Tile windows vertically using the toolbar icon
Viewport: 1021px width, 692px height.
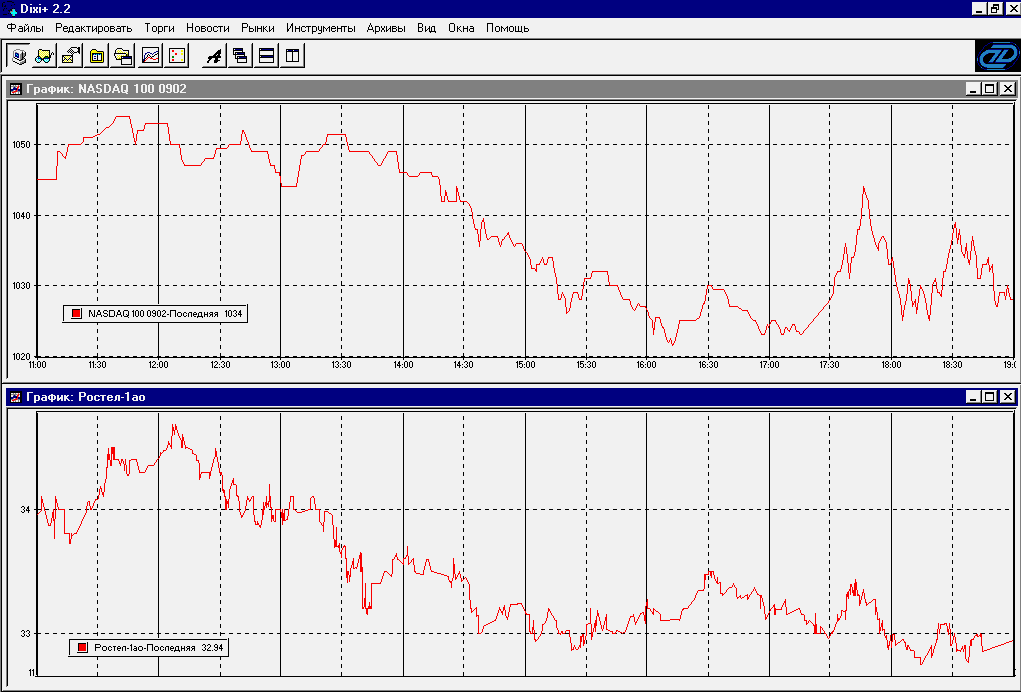click(293, 56)
